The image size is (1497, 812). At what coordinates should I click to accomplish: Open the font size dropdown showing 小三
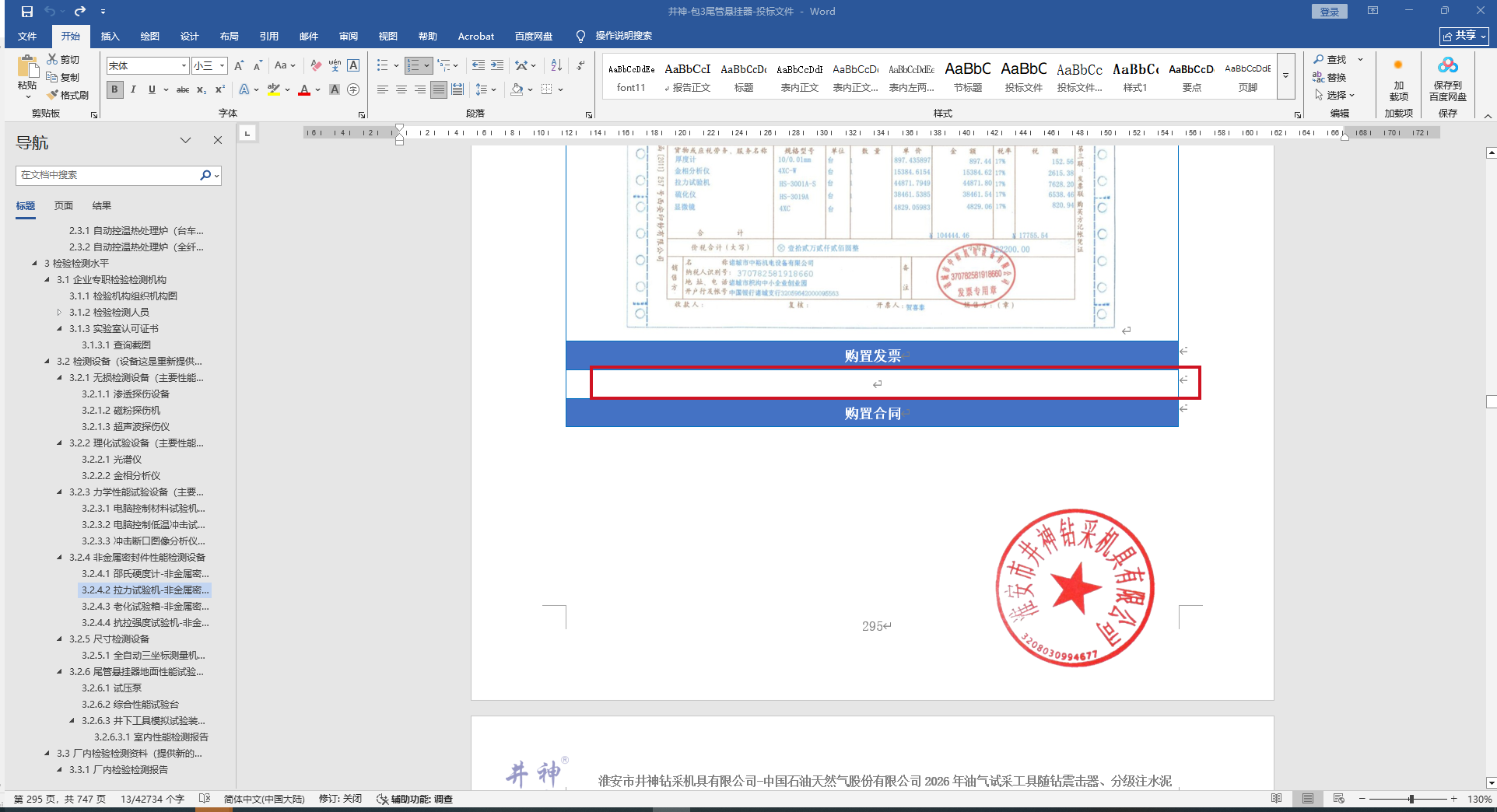(x=223, y=65)
